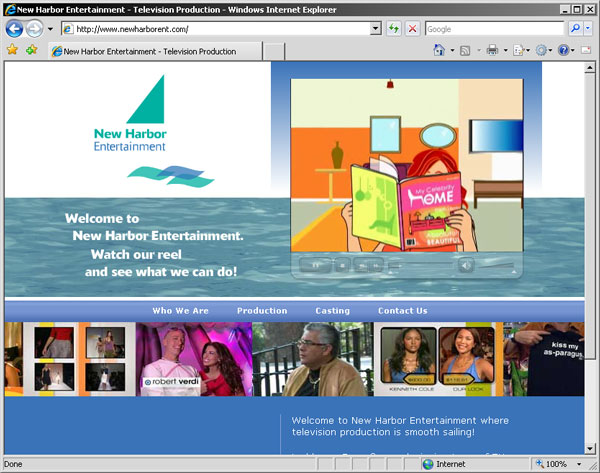
Task: Click the Print icon
Action: pos(492,50)
